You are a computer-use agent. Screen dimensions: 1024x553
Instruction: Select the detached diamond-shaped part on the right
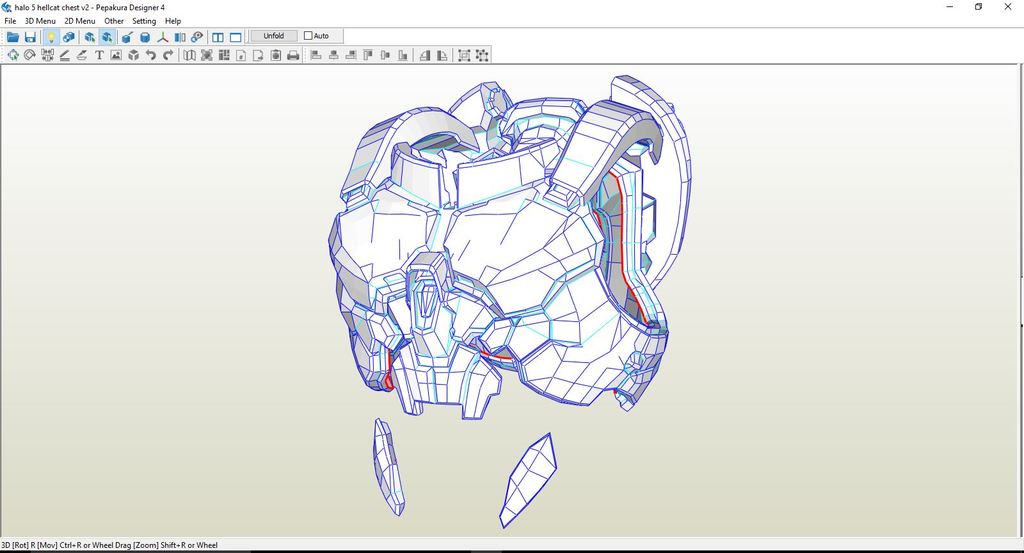tap(528, 480)
